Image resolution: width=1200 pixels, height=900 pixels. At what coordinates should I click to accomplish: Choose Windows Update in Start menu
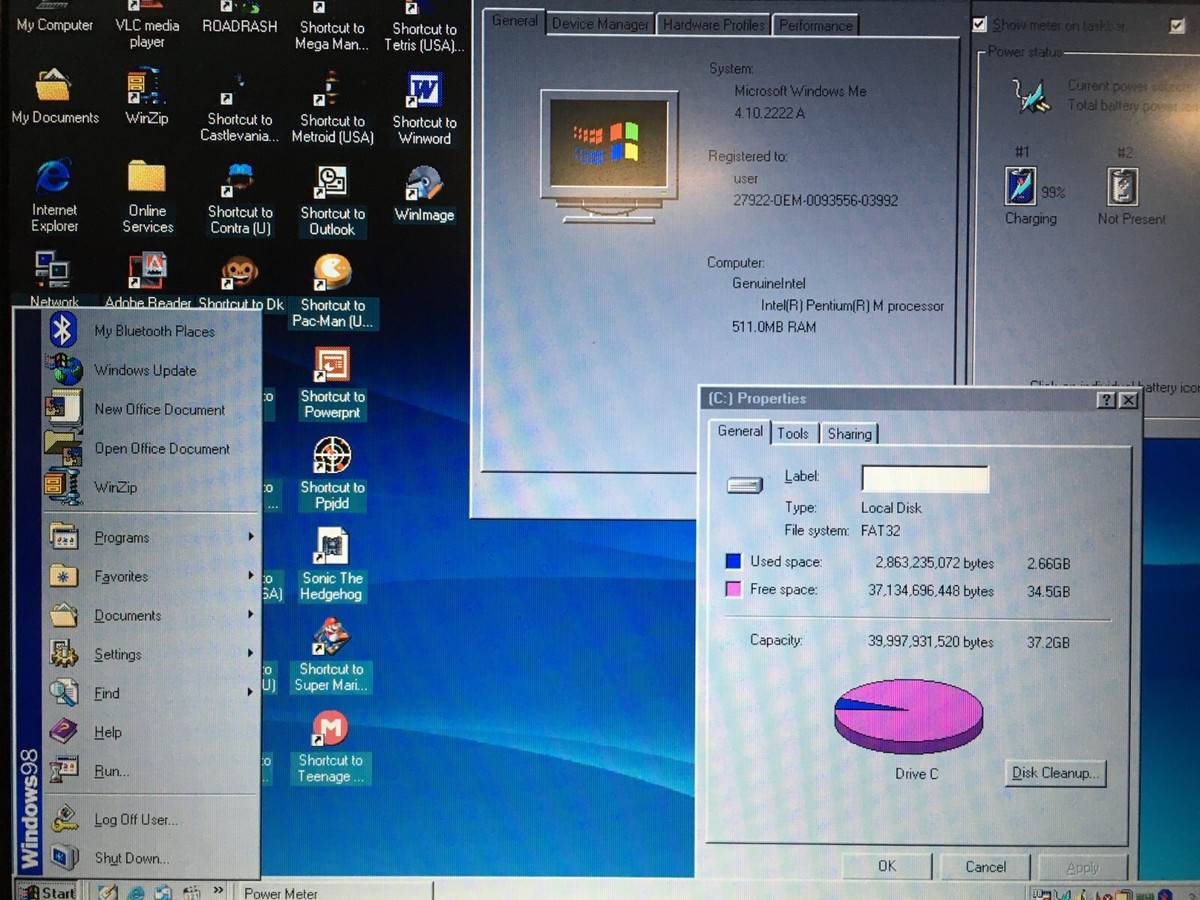pos(151,370)
